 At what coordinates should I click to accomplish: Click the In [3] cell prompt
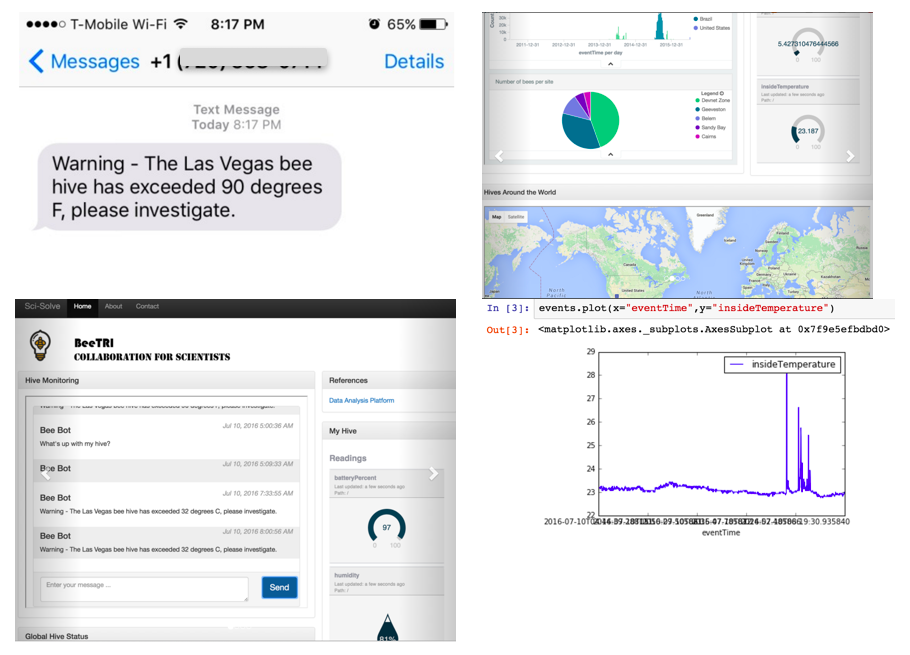pyautogui.click(x=507, y=308)
